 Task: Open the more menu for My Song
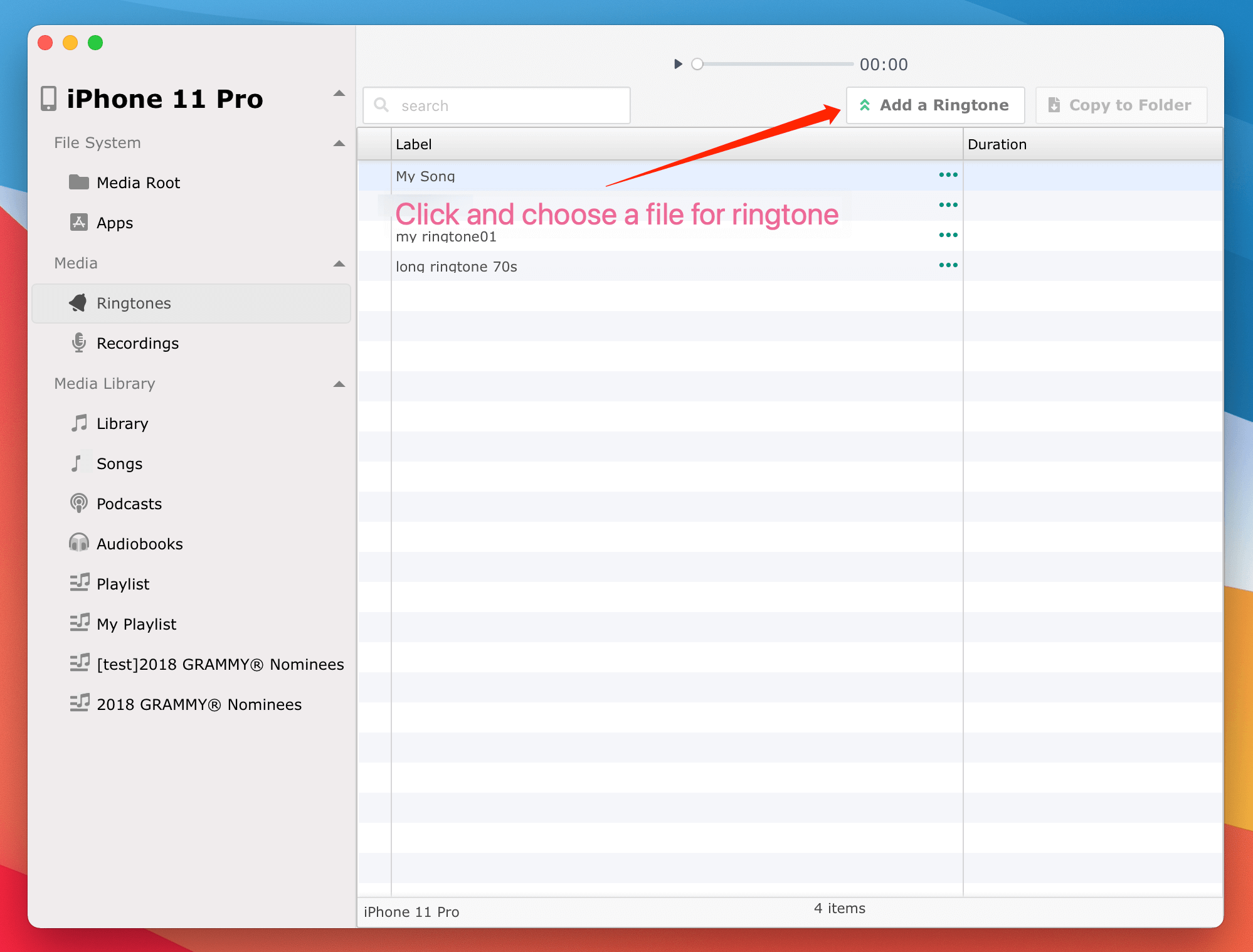click(948, 174)
